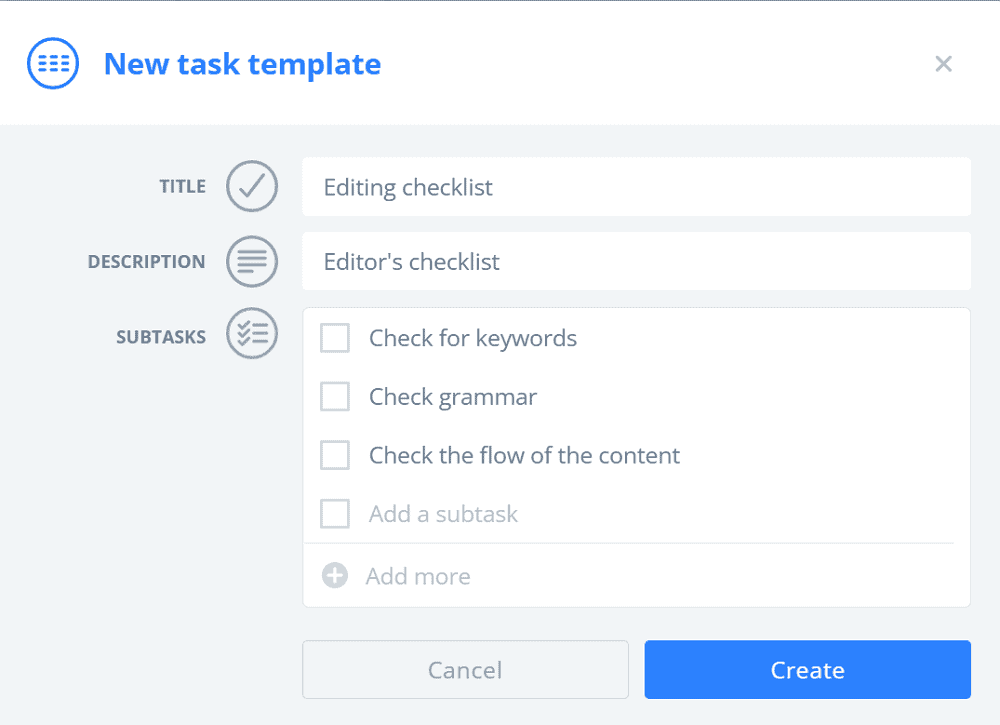Tick the empty Add a subtask checkbox
The height and width of the screenshot is (725, 1000).
(x=335, y=514)
